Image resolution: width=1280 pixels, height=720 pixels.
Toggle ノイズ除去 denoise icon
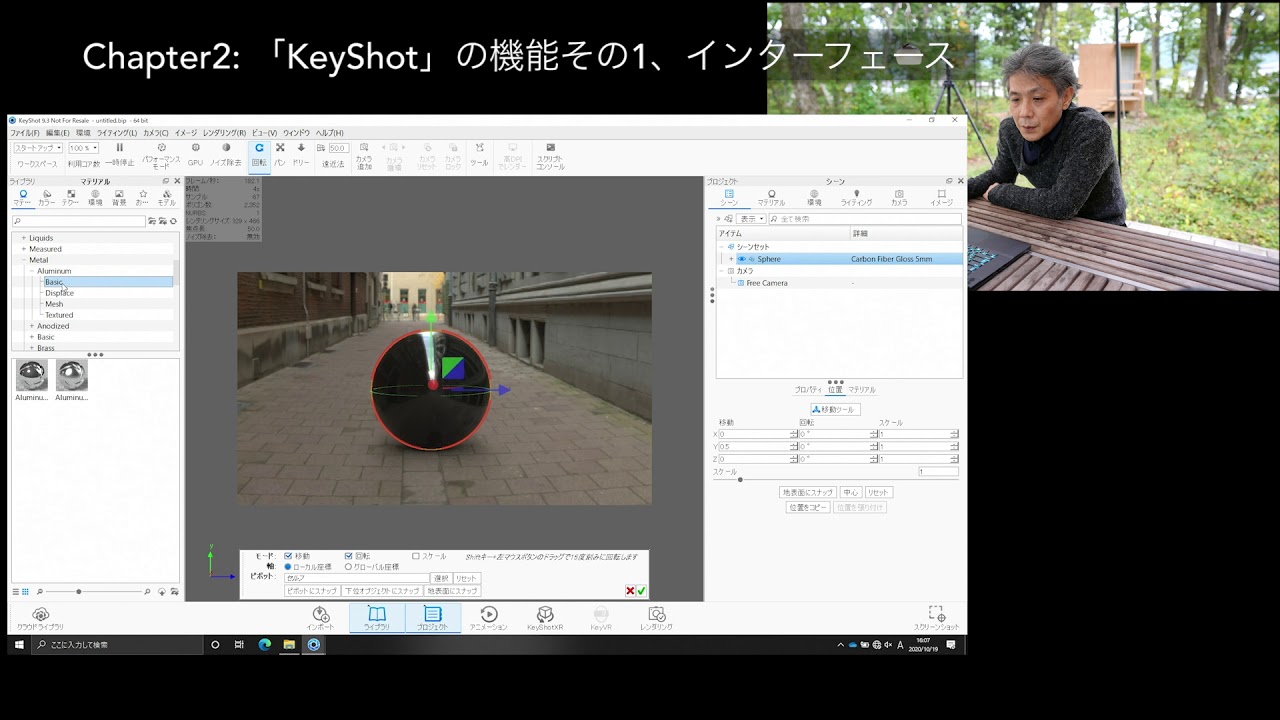coord(225,154)
